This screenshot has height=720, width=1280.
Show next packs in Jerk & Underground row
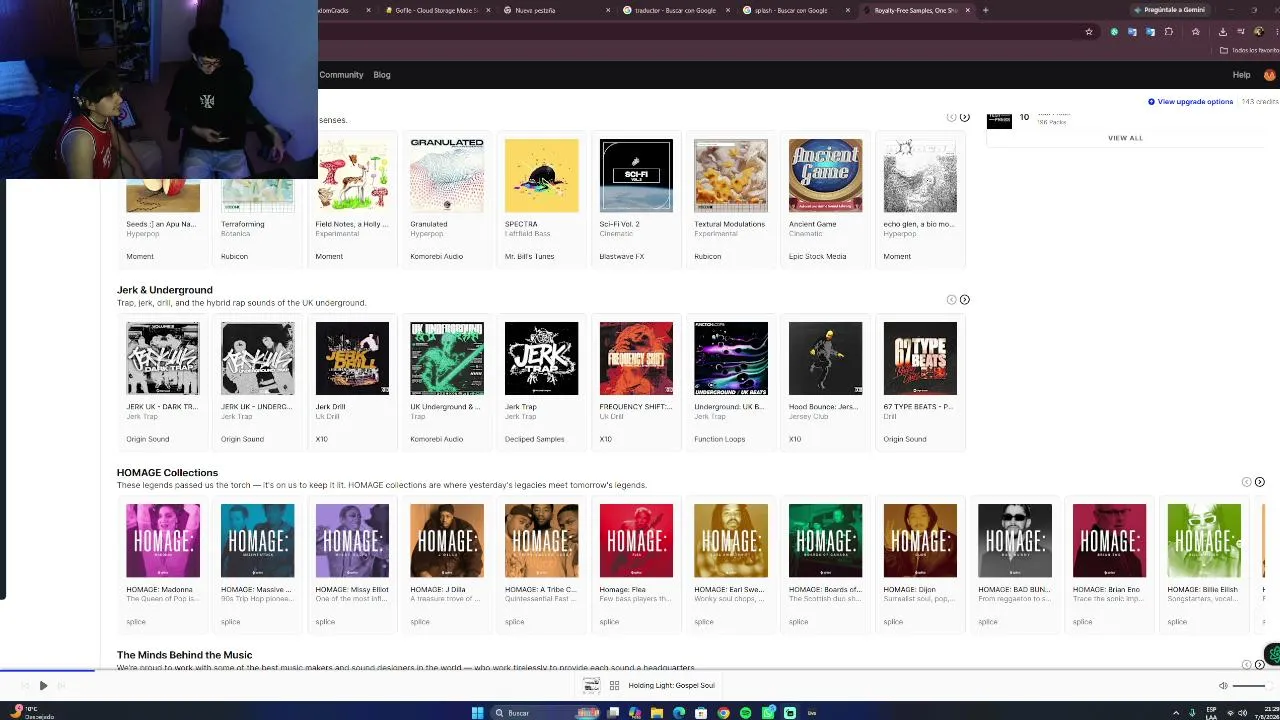tap(964, 300)
